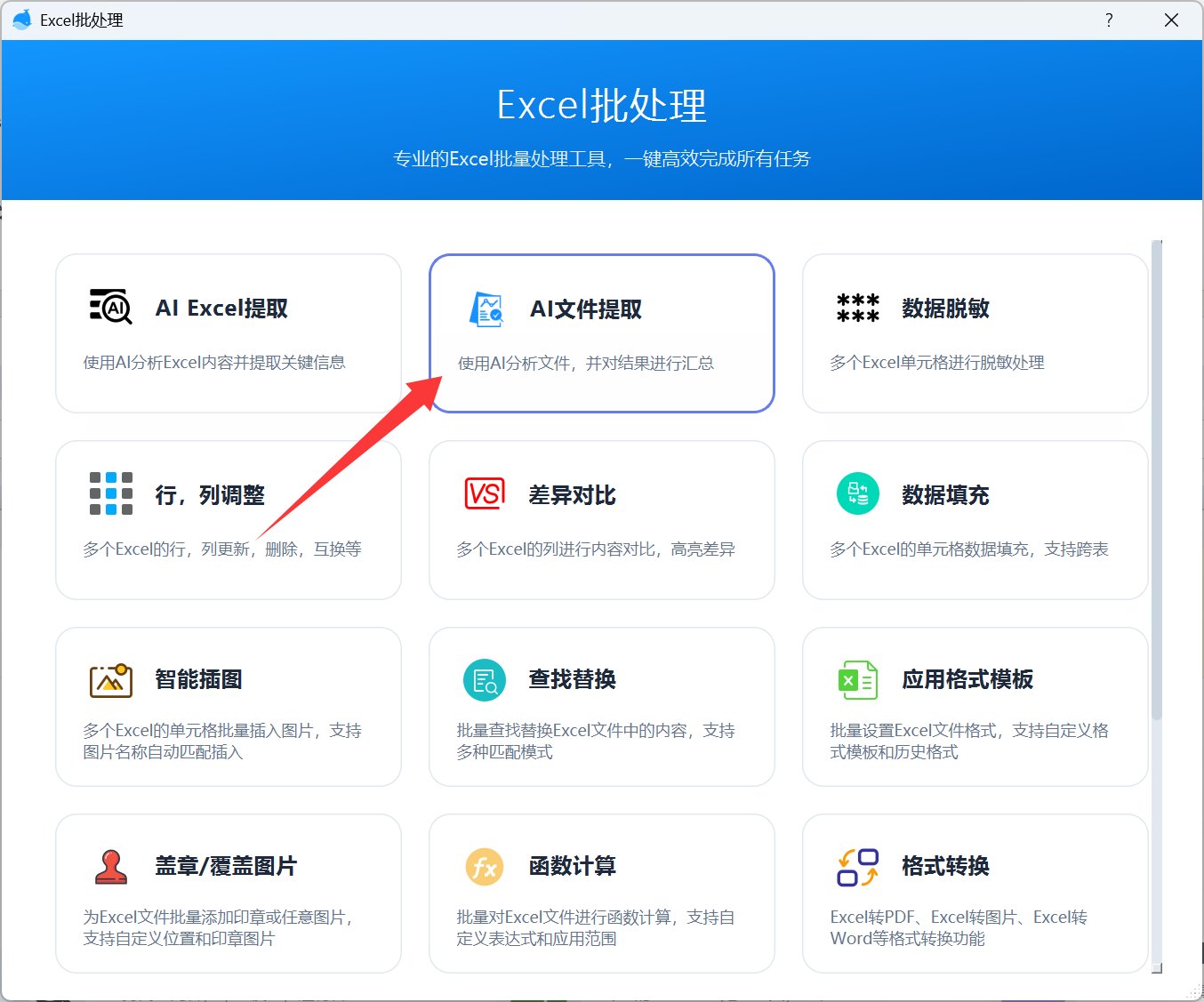
Task: Click the green 数据填充 round icon
Action: click(x=858, y=493)
